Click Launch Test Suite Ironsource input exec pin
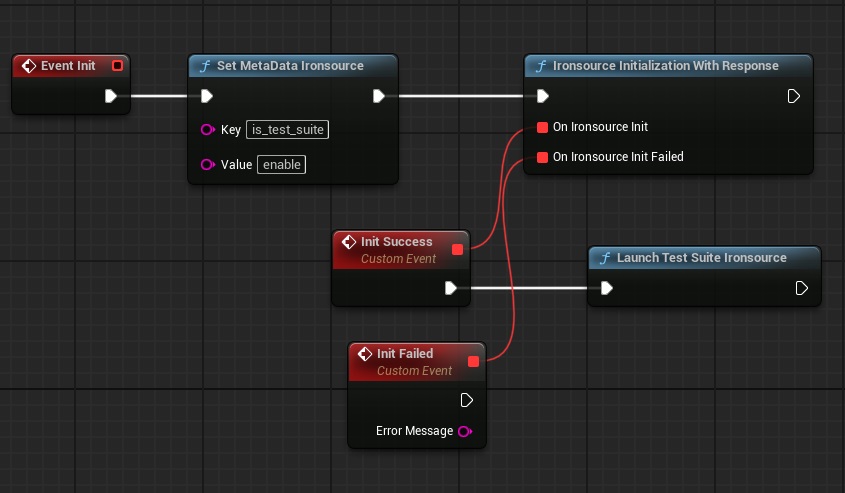 (606, 288)
